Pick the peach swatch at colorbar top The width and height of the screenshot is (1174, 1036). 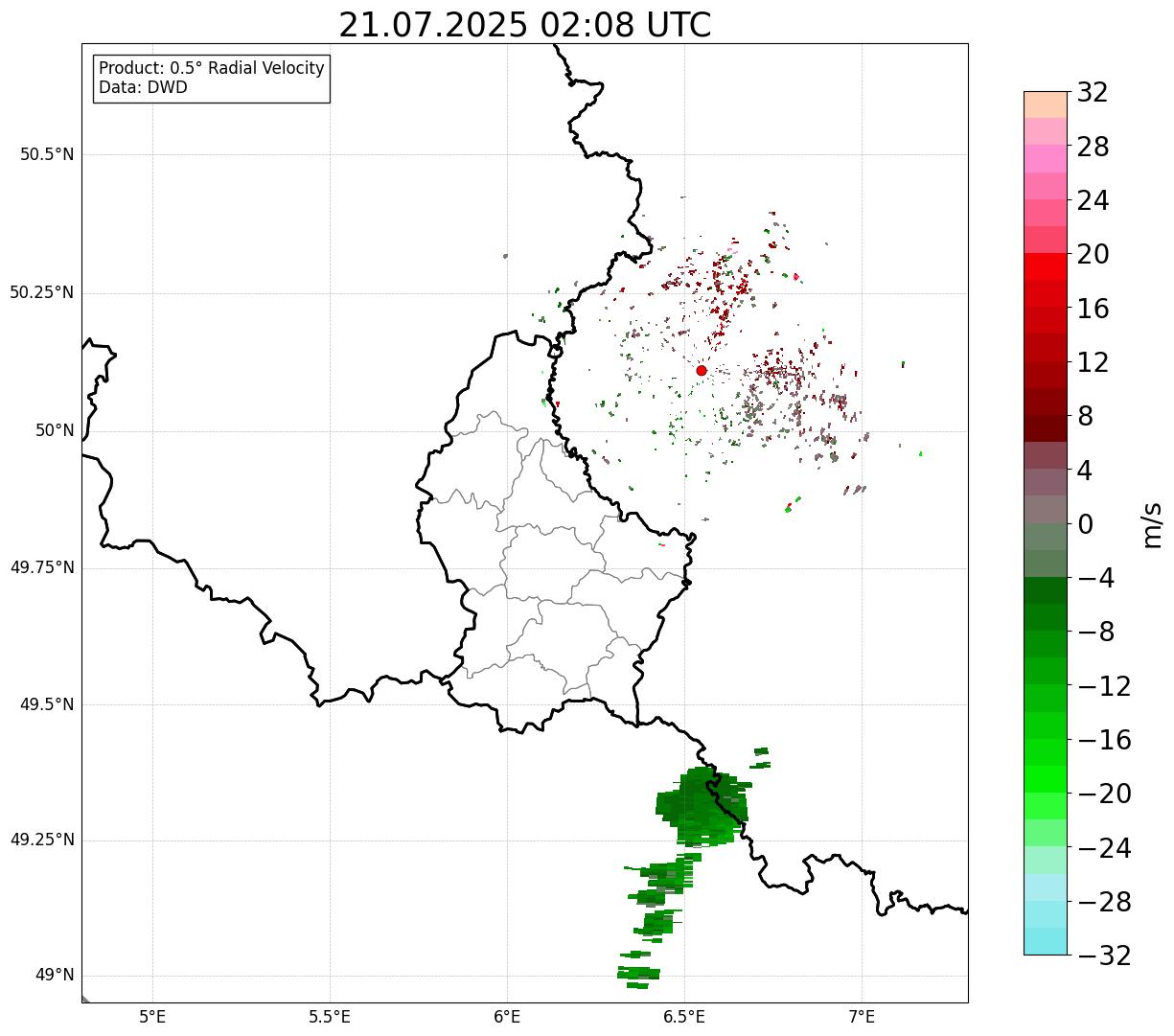point(1045,104)
